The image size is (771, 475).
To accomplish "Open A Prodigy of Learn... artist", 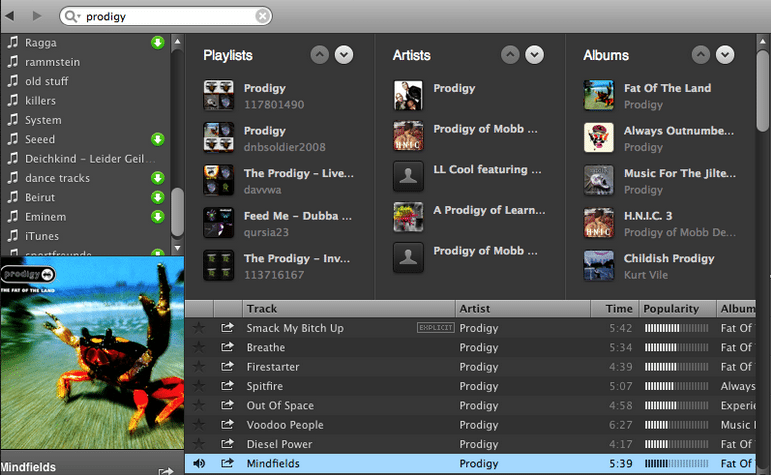I will click(x=489, y=210).
